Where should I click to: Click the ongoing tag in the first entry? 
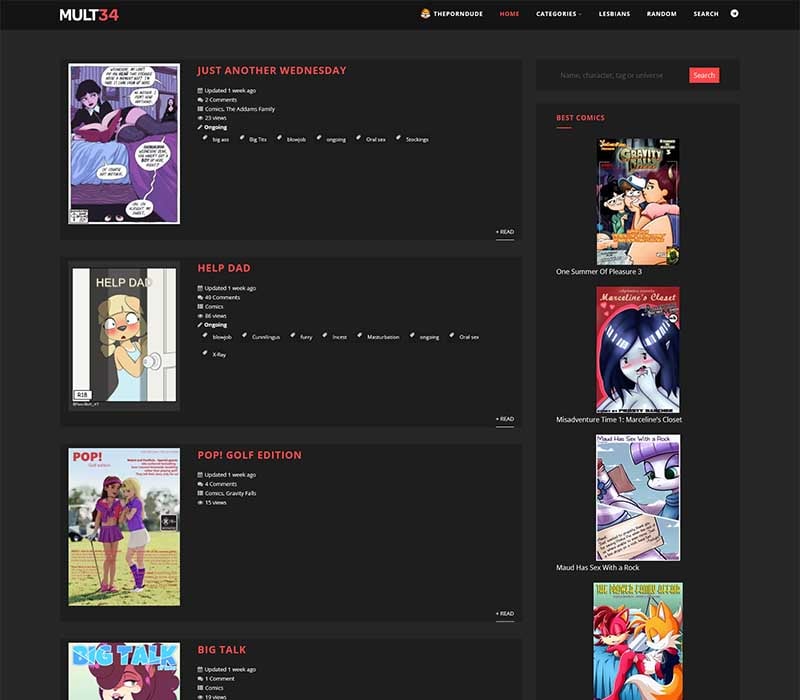336,139
